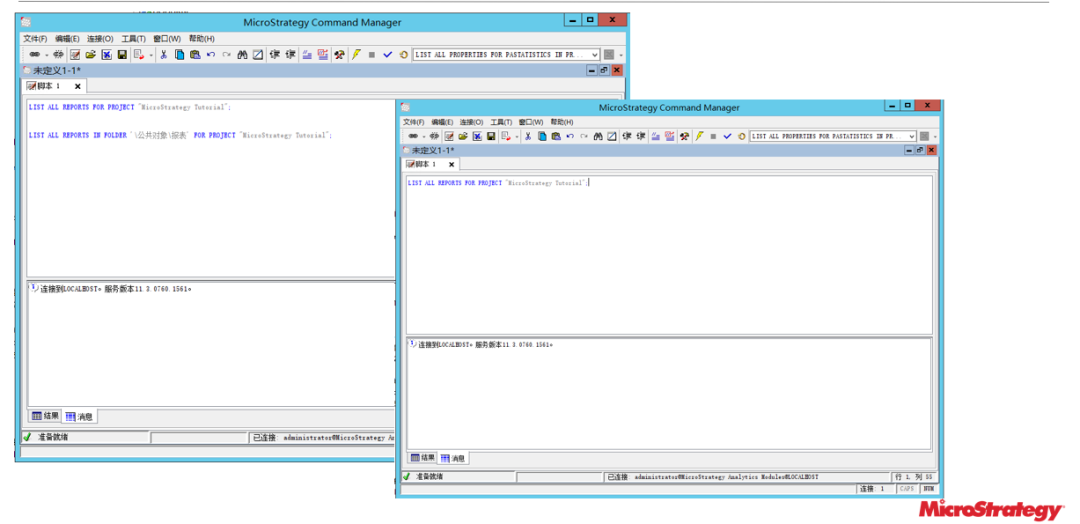
Task: Click script editor text area in front window
Action: (669, 255)
